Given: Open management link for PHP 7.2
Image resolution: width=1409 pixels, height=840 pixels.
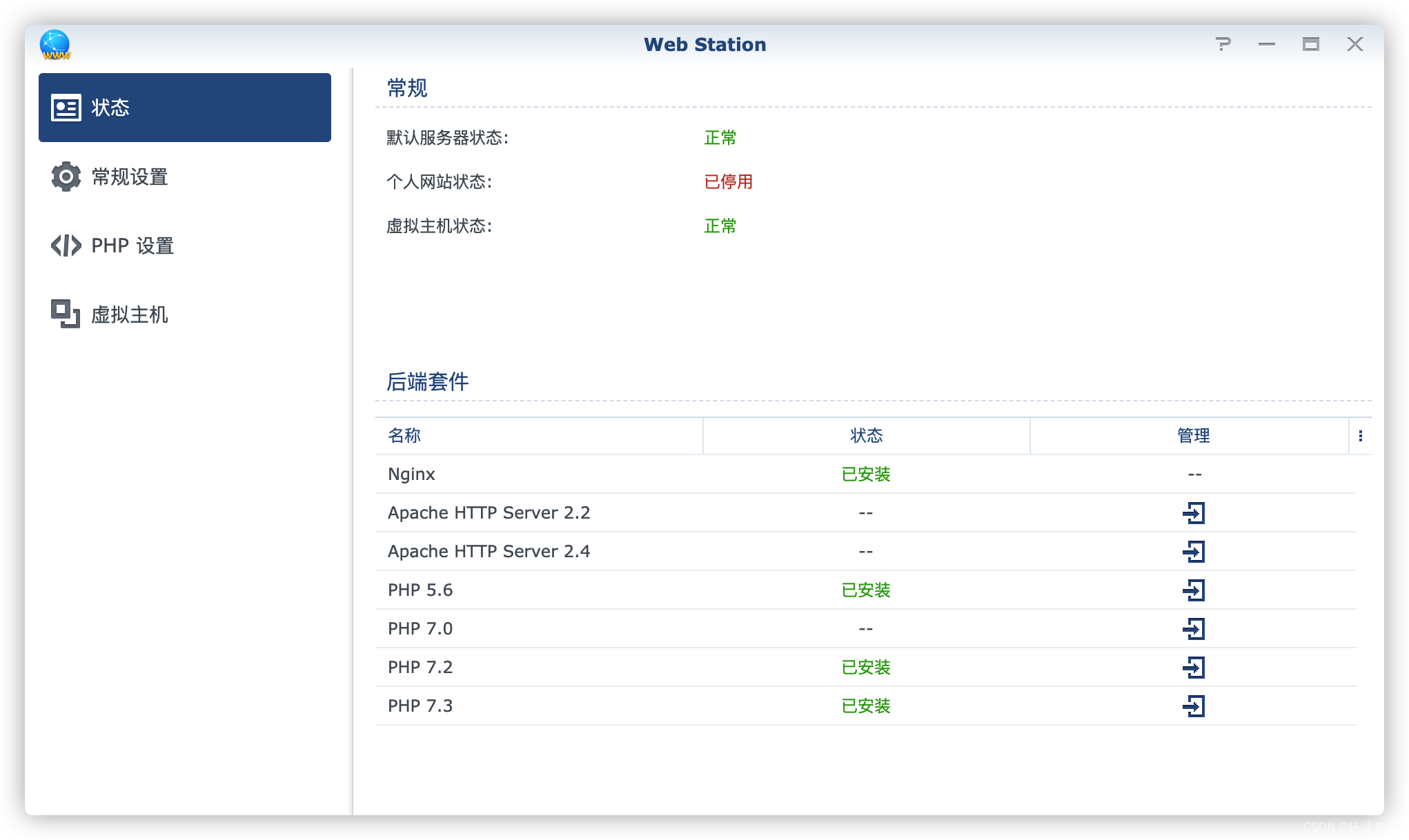Looking at the screenshot, I should (1194, 668).
